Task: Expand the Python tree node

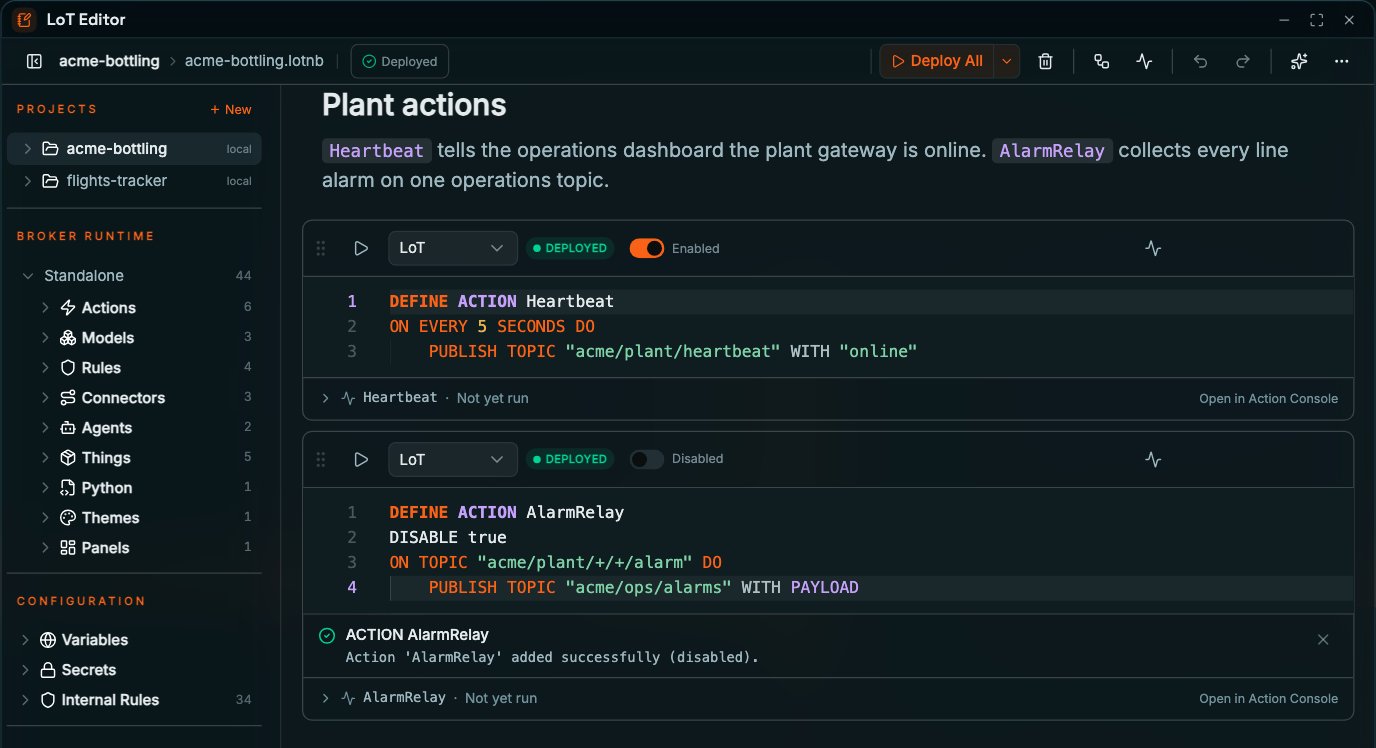Action: 45,488
